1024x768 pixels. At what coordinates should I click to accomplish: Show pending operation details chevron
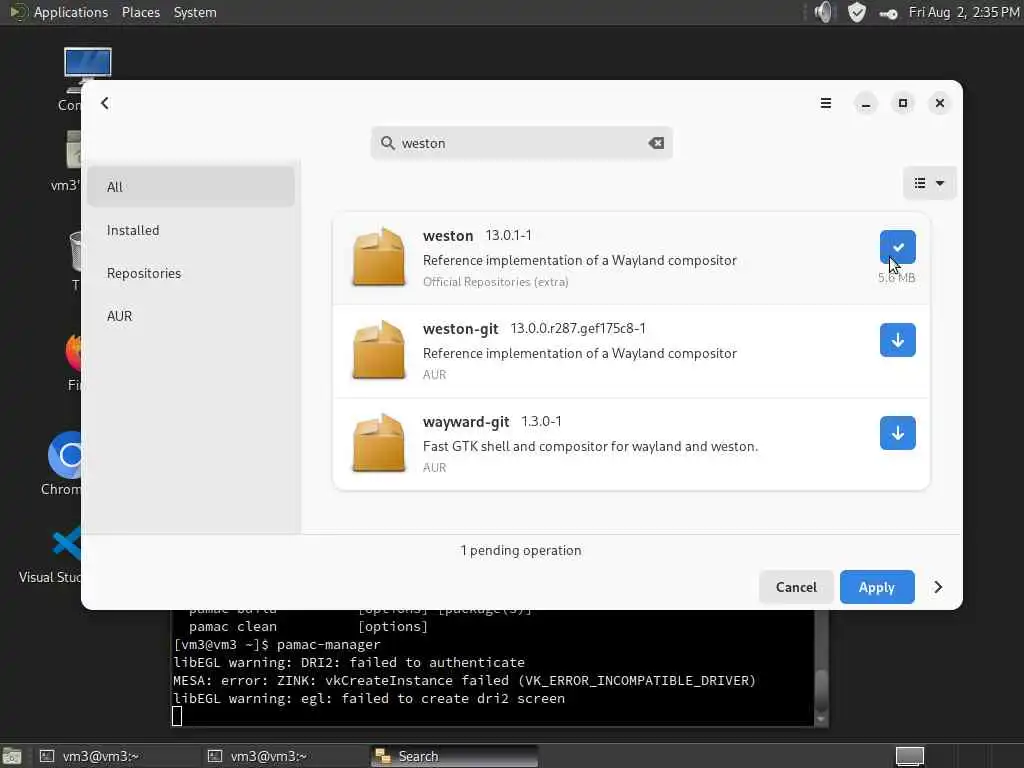938,587
